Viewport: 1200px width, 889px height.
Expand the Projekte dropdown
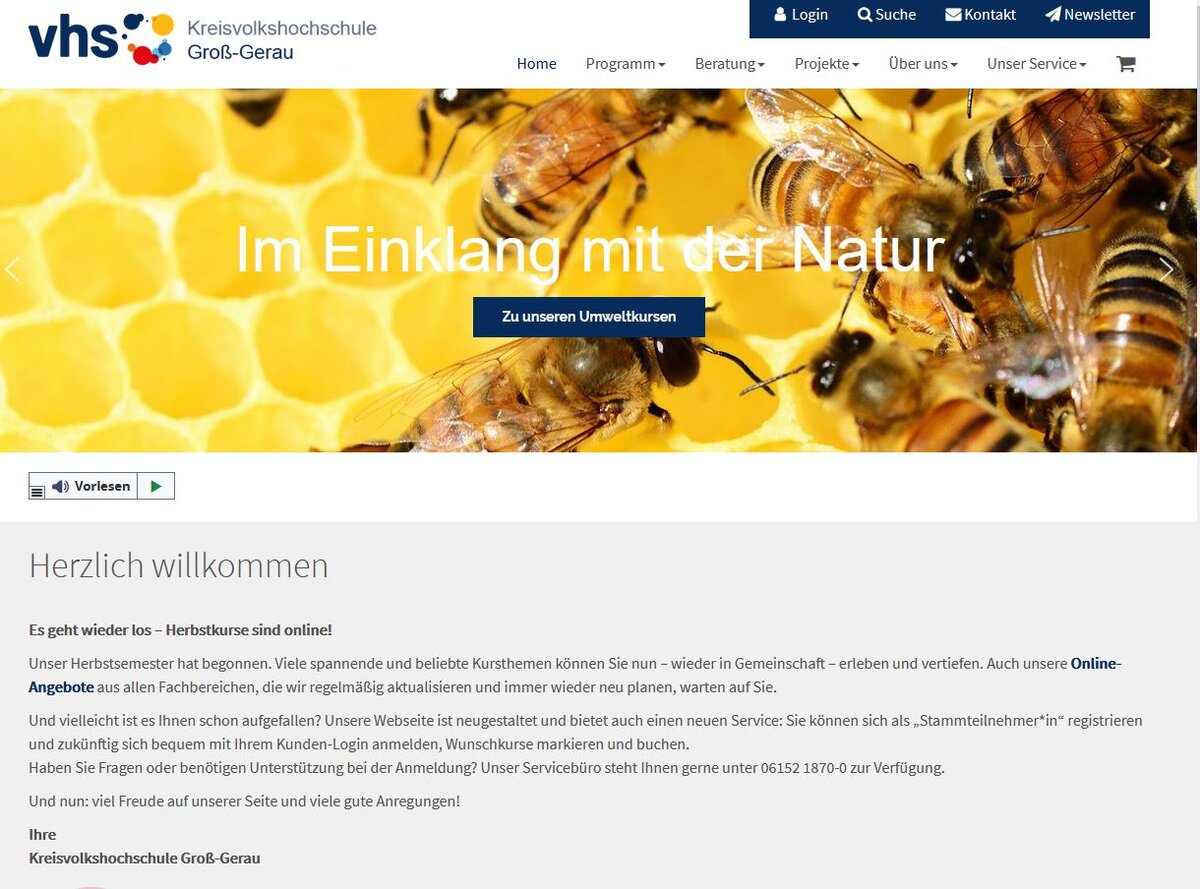(826, 64)
